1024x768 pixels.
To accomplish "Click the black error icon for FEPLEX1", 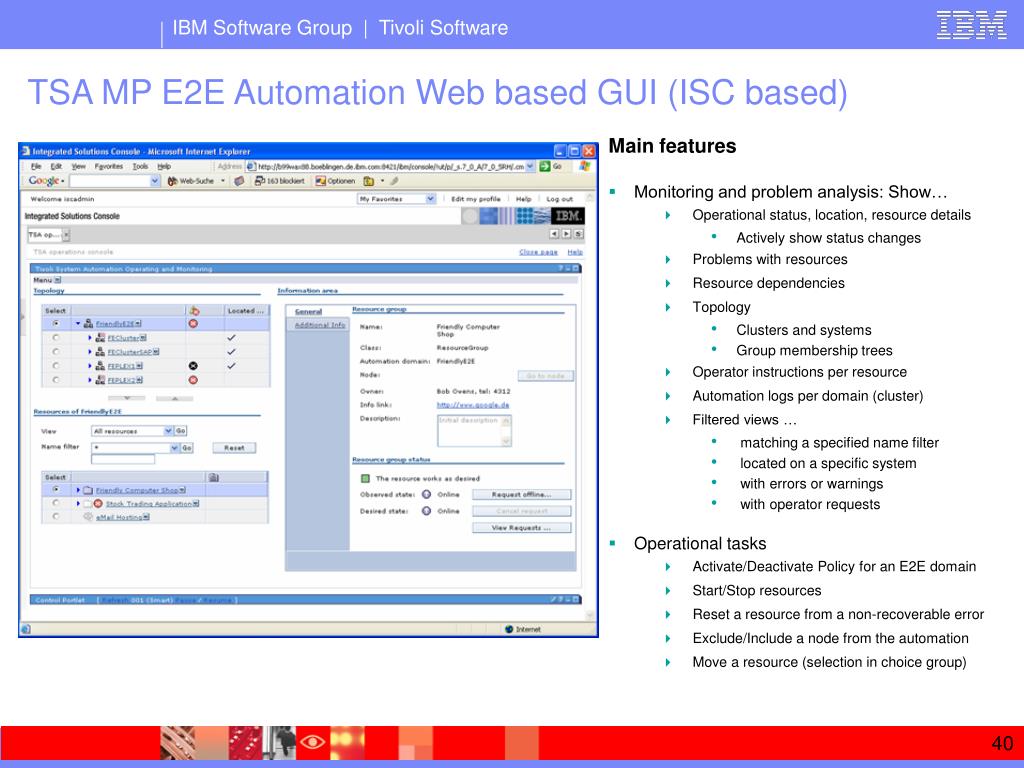I will 193,366.
